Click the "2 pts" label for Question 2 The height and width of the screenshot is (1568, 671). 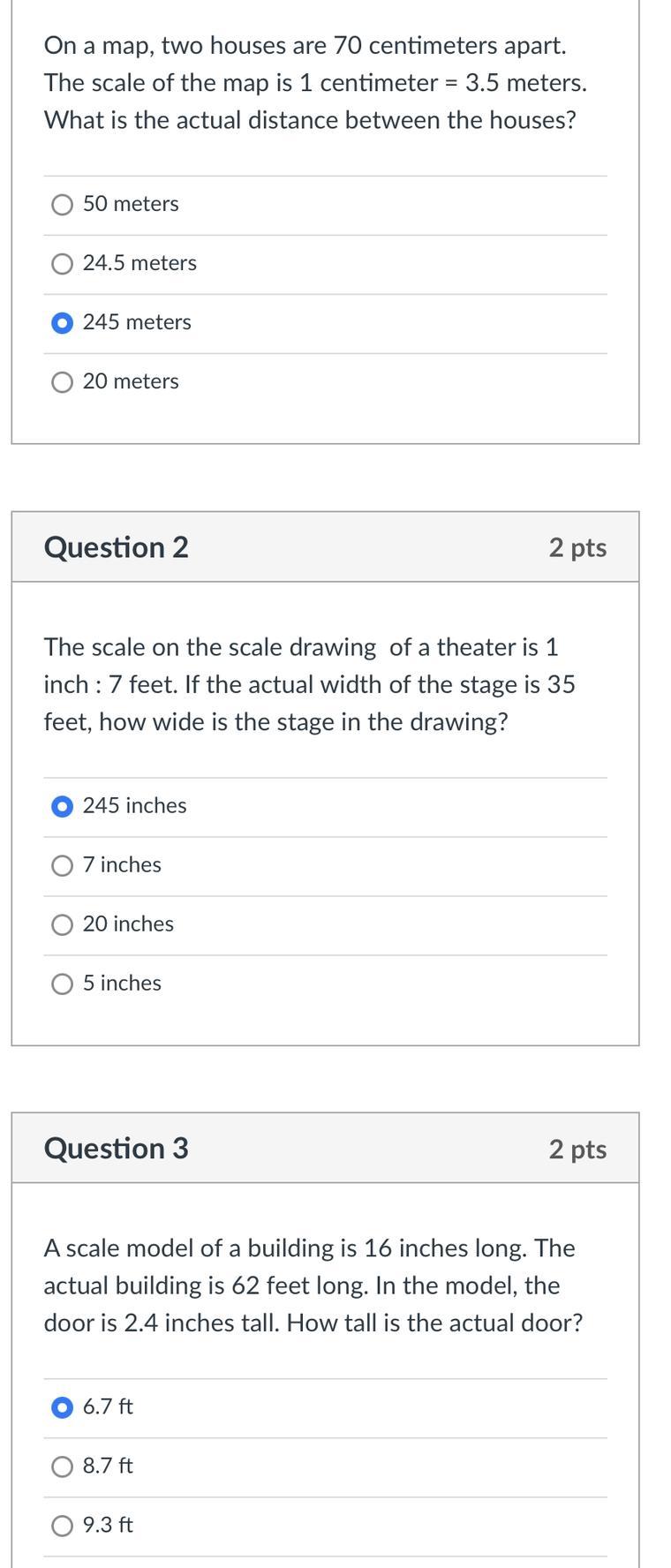[x=577, y=547]
